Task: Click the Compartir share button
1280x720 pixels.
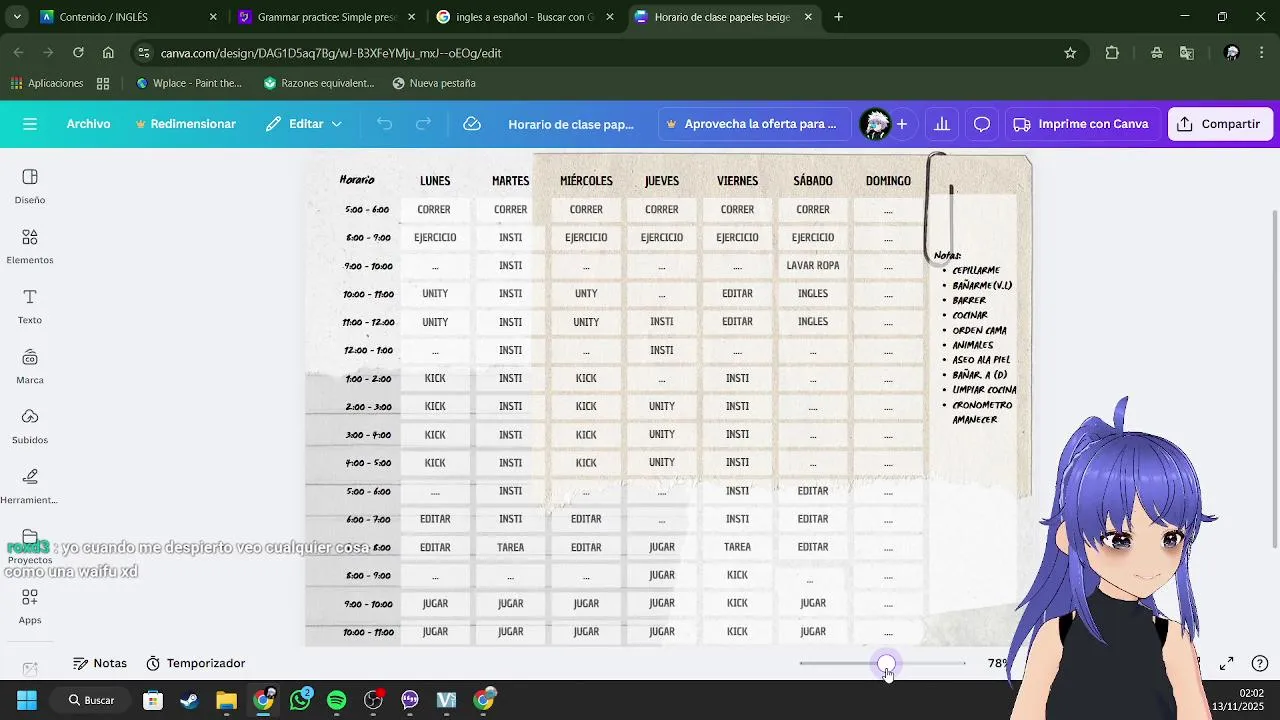Action: tap(1219, 124)
